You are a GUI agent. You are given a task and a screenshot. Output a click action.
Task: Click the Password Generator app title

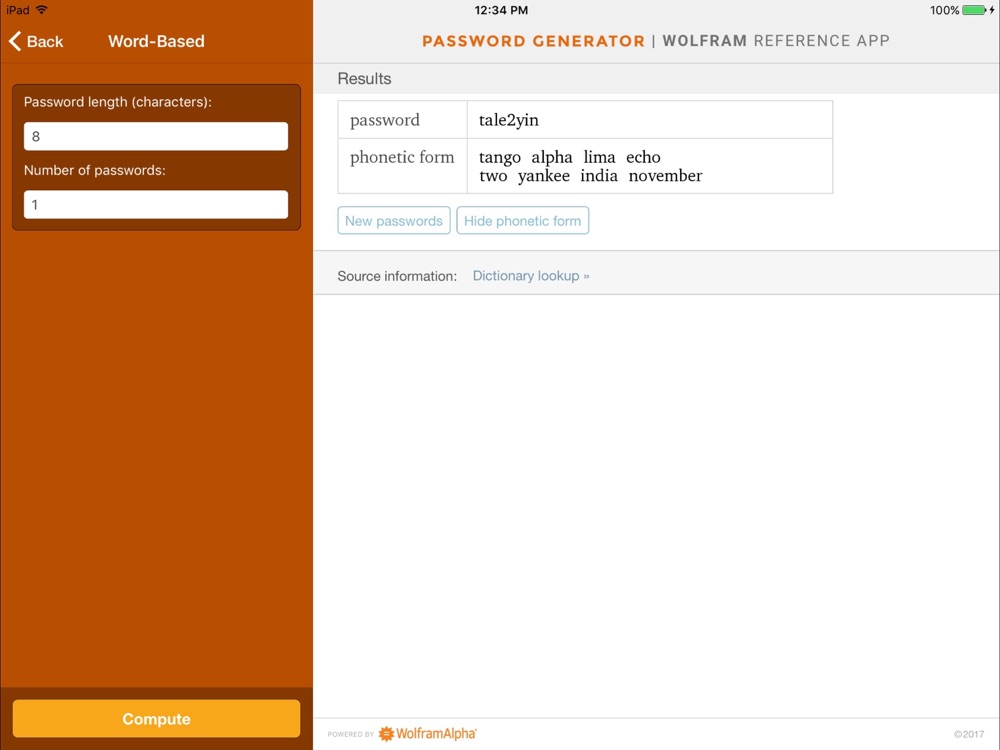coord(533,41)
